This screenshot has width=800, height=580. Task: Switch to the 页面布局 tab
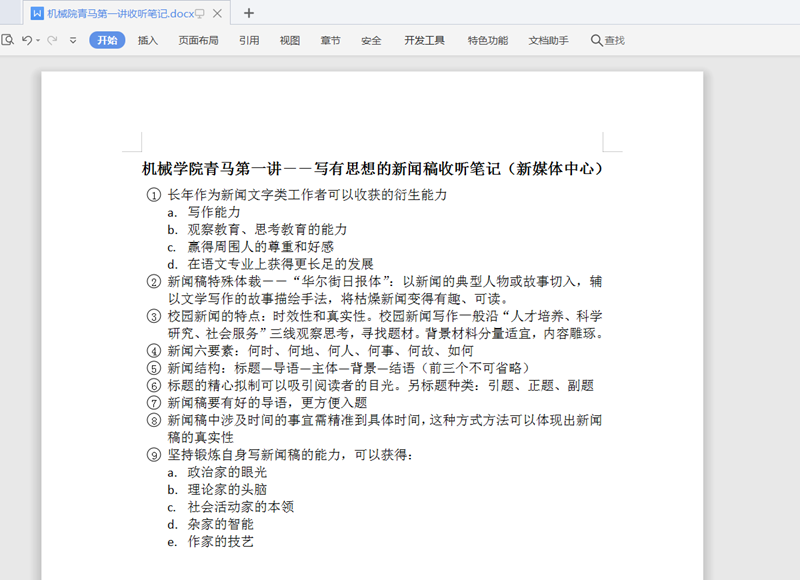coord(198,40)
